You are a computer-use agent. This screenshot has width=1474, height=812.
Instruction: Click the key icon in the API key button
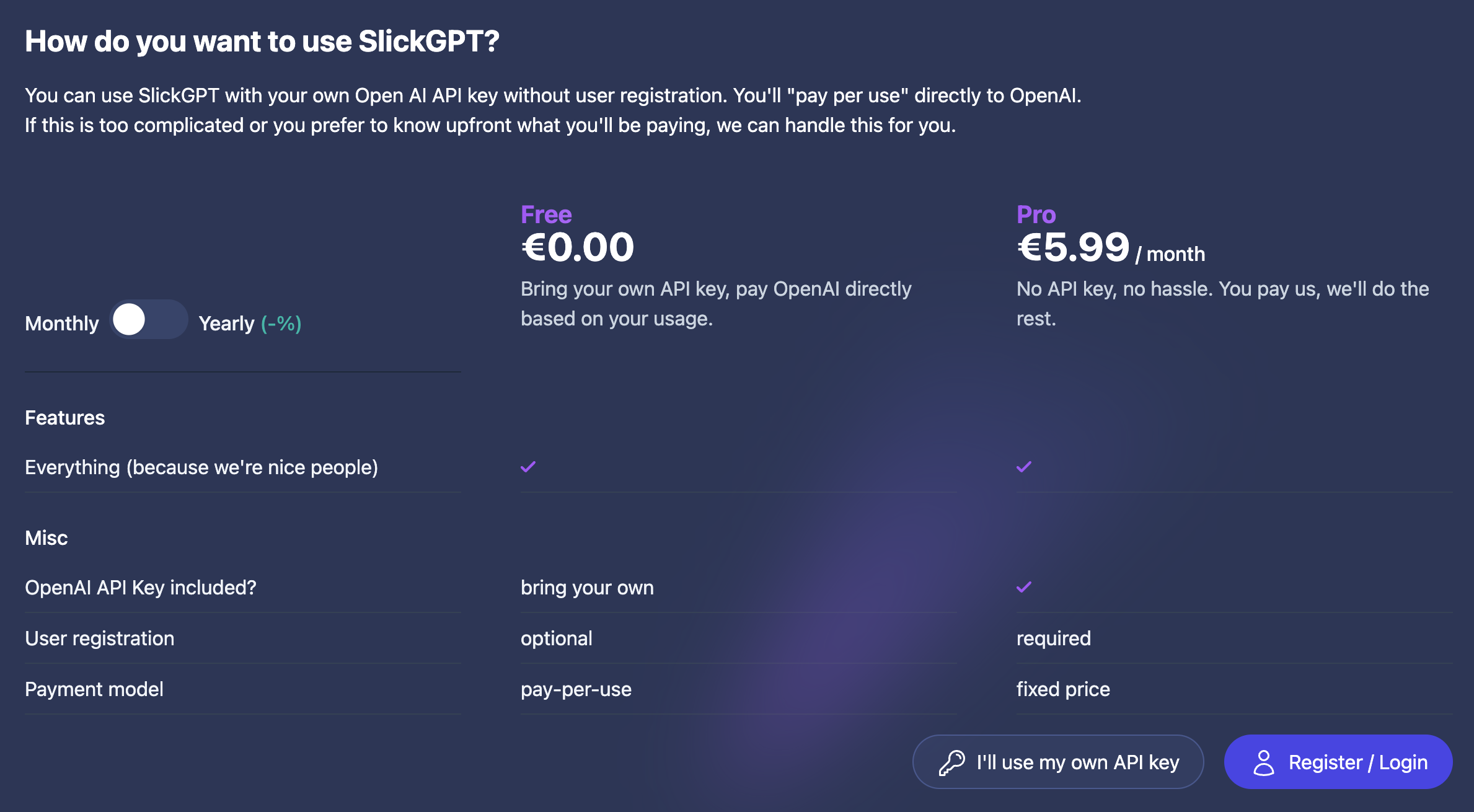point(953,762)
